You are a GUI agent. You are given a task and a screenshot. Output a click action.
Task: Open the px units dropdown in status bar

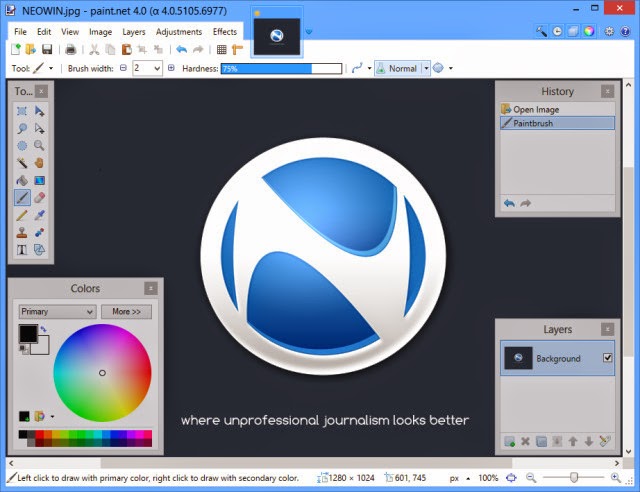(459, 478)
